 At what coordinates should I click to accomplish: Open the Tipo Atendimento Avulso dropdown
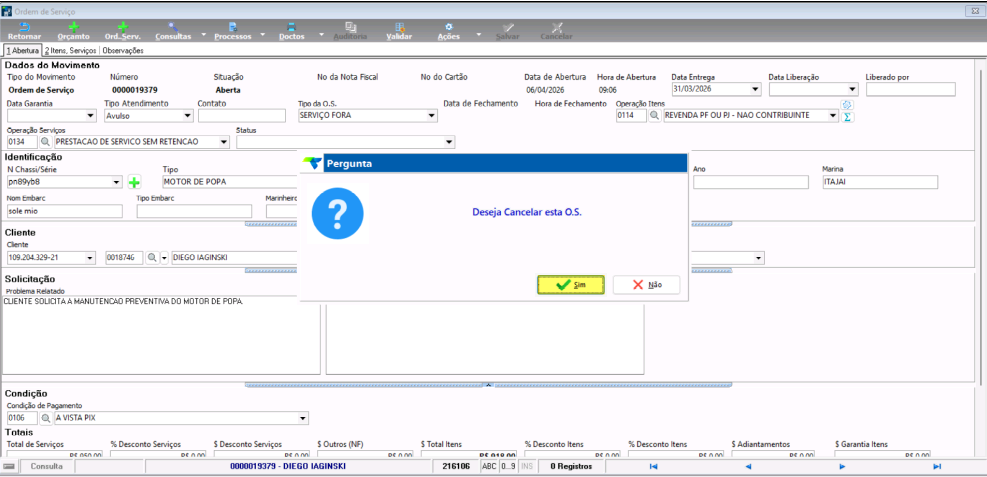coord(188,116)
